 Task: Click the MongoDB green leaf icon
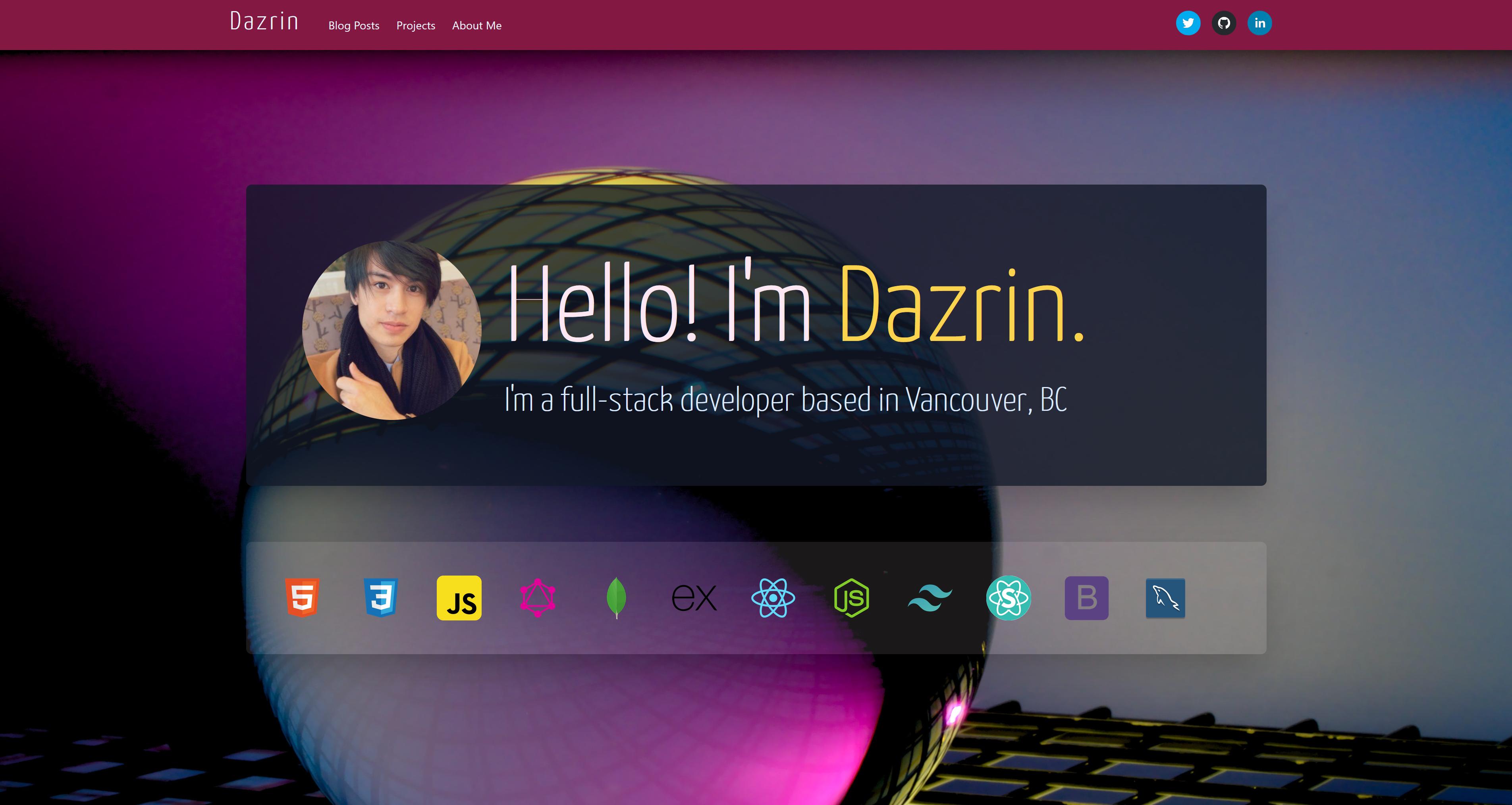(x=616, y=598)
